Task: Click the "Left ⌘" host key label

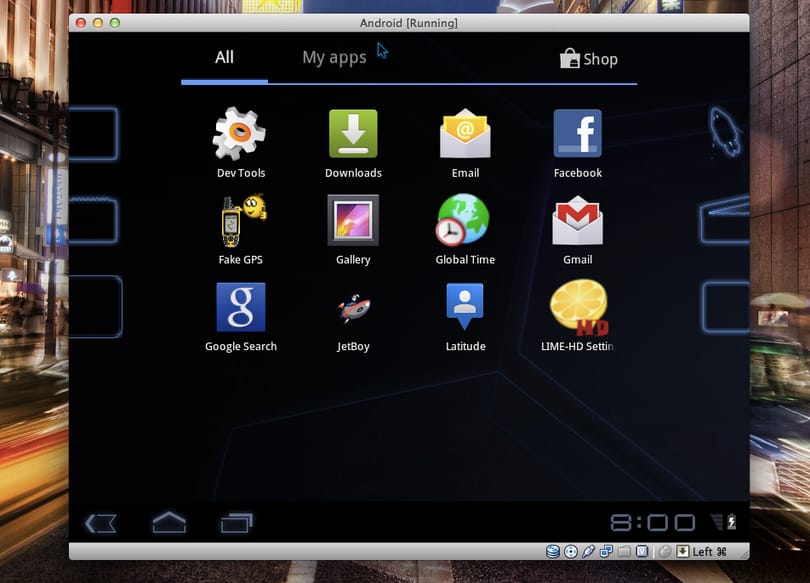Action: [709, 552]
